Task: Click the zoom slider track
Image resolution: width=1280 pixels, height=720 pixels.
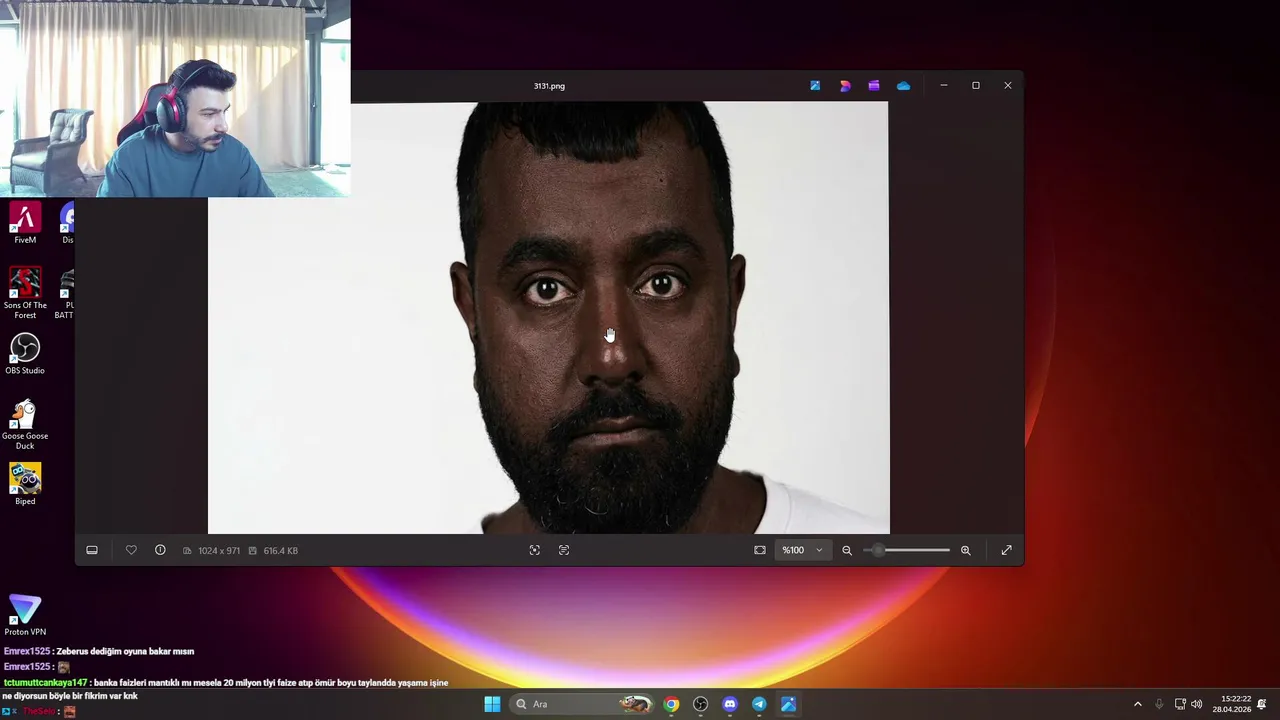Action: point(907,550)
